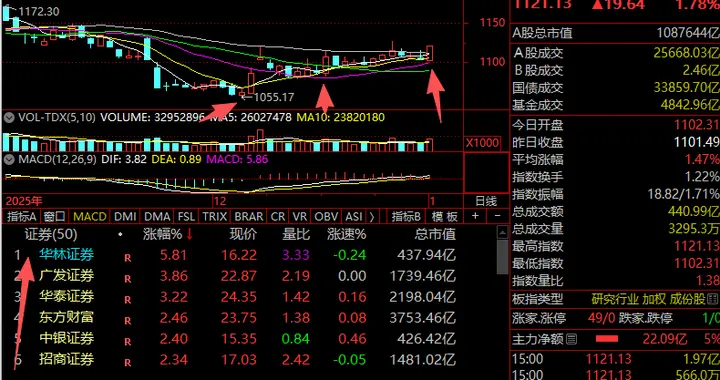This screenshot has height=380, width=720.
Task: Click the icon beside 主力净额
Action: [571, 340]
